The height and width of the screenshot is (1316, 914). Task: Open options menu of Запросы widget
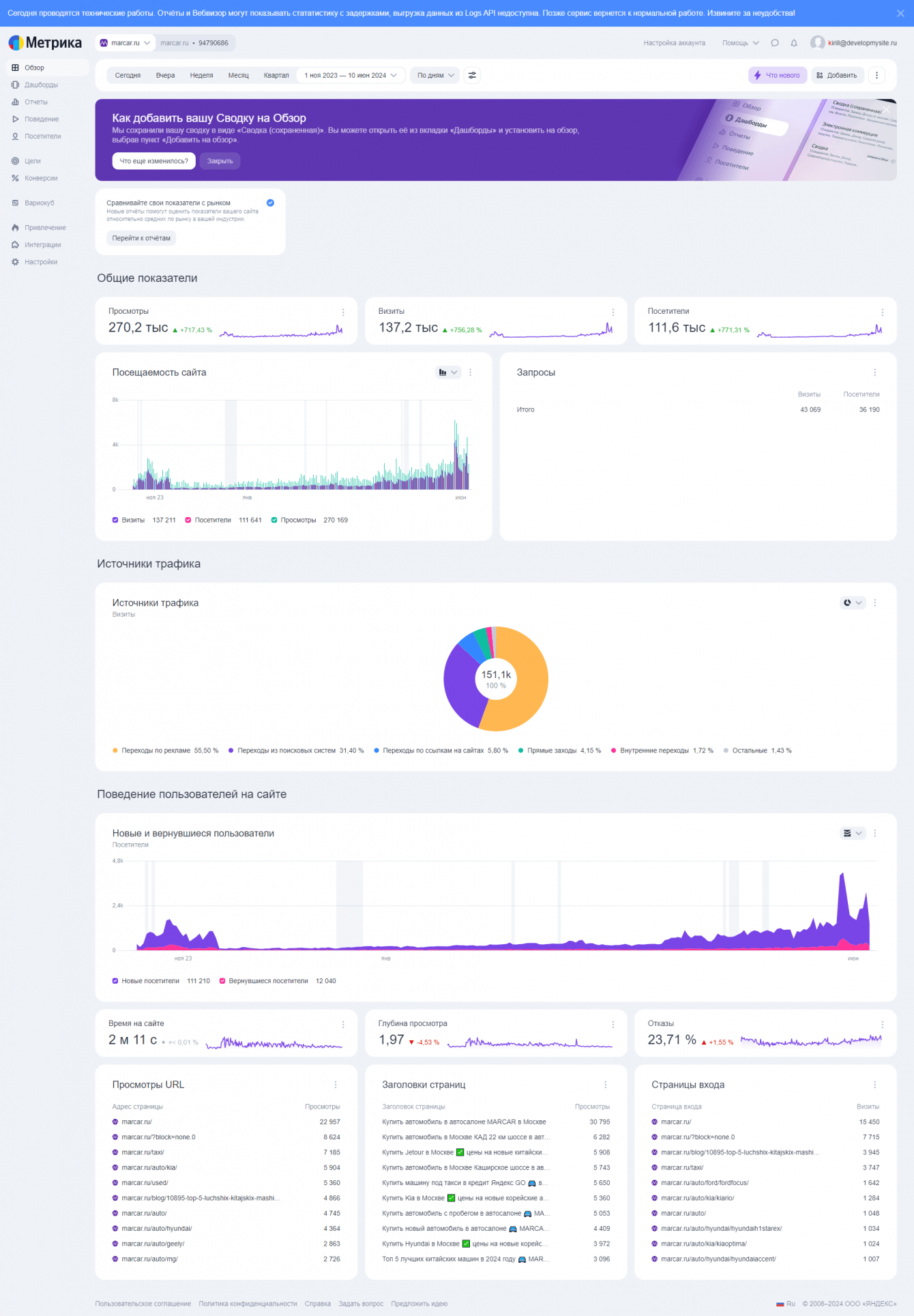(x=874, y=372)
